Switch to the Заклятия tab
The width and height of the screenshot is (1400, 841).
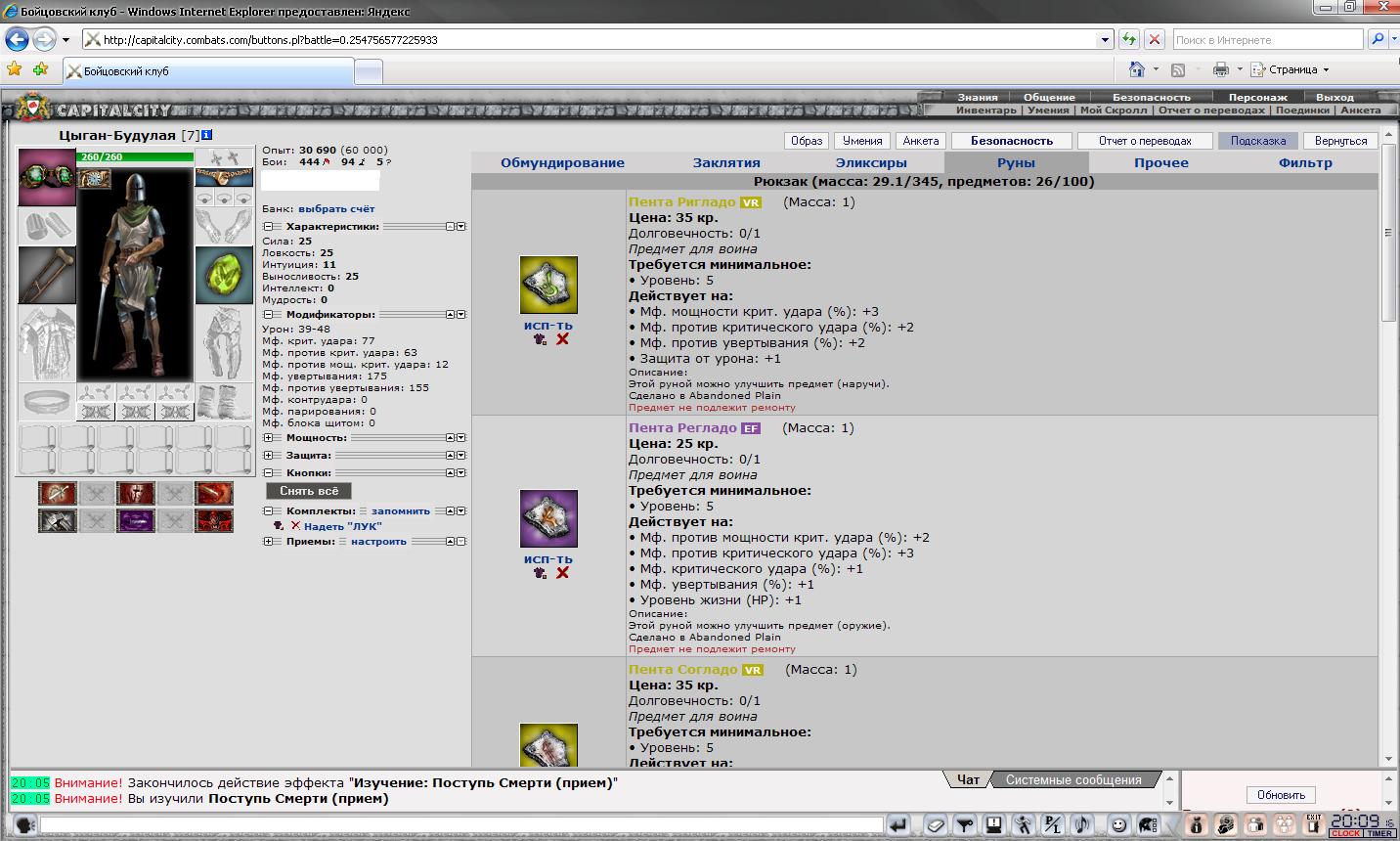tap(726, 163)
